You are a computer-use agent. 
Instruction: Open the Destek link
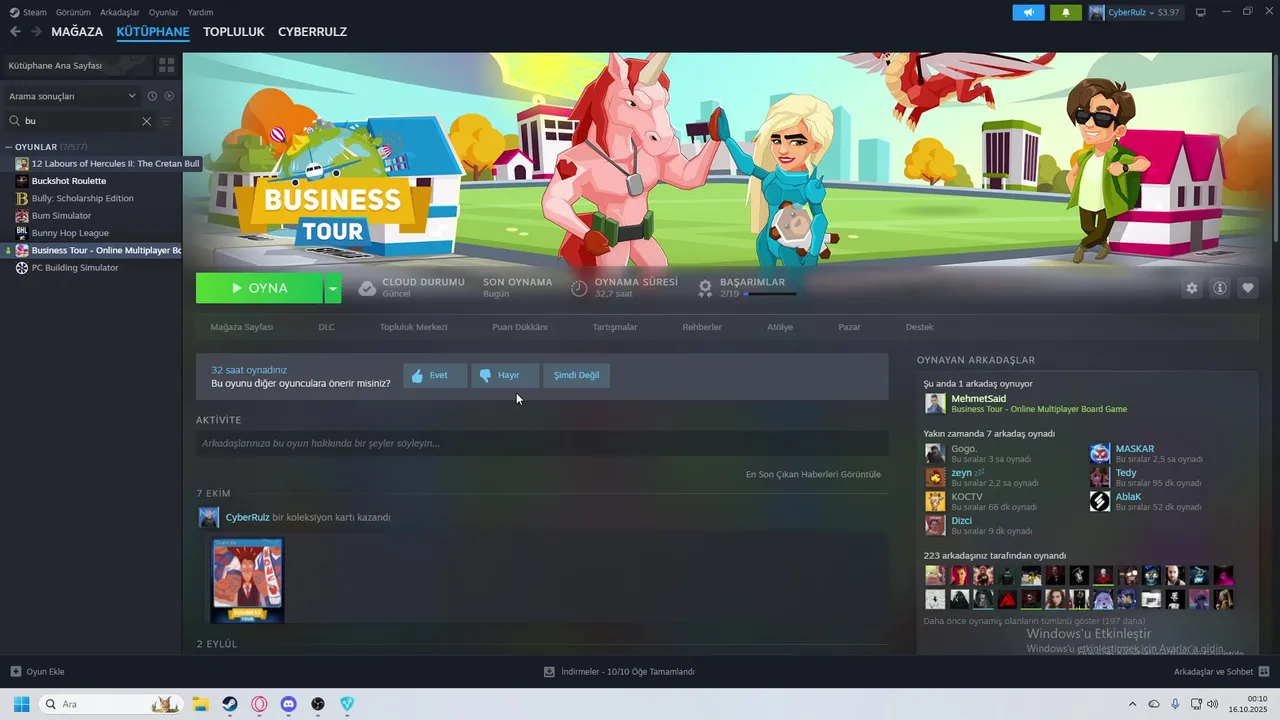point(919,327)
